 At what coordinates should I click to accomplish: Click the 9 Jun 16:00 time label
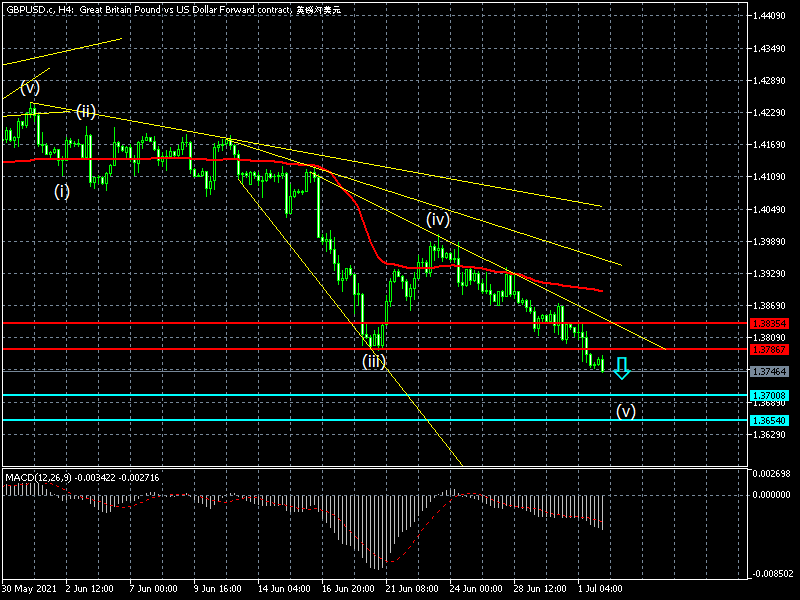click(x=217, y=589)
